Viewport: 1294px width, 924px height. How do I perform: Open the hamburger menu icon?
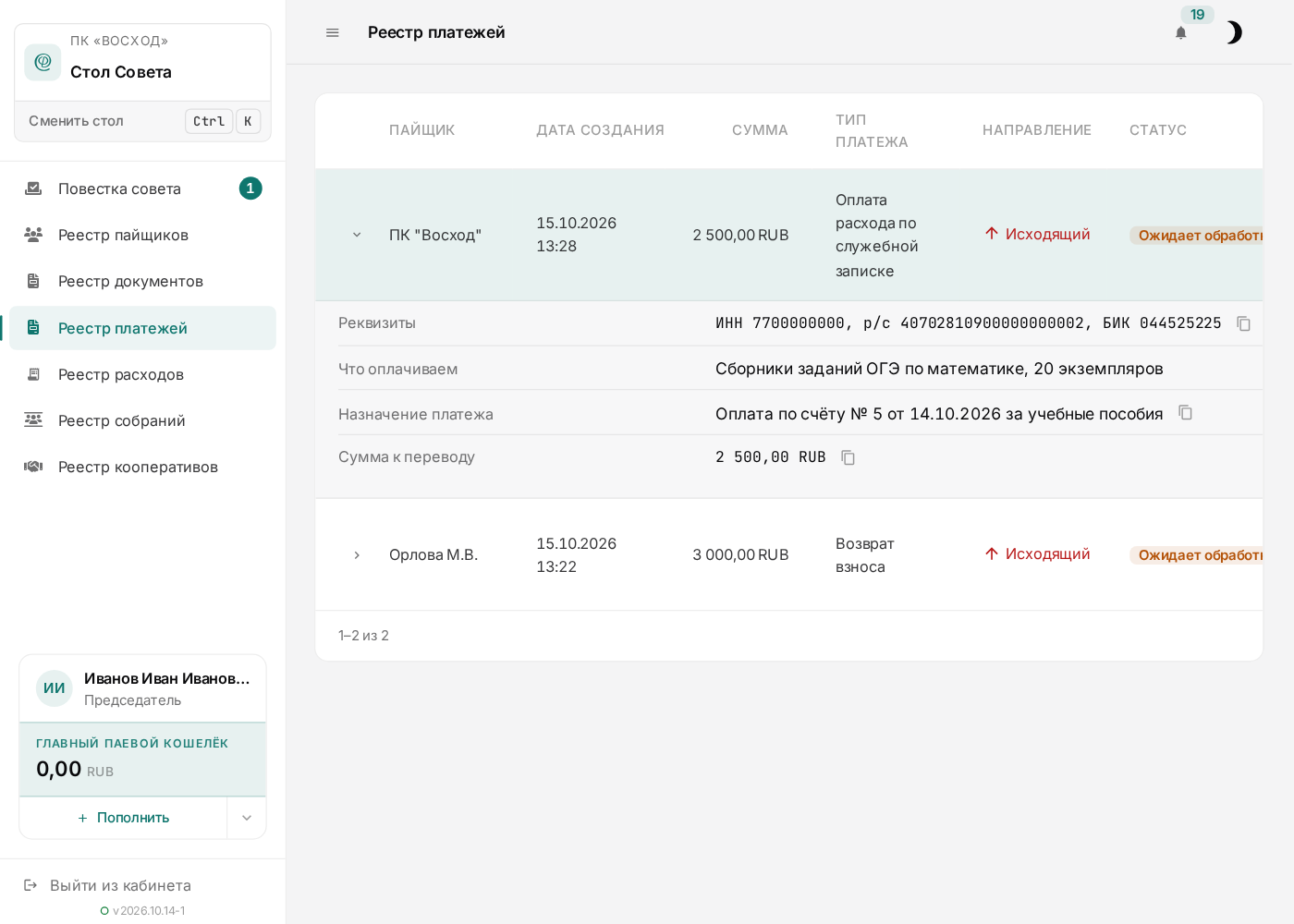(x=333, y=32)
